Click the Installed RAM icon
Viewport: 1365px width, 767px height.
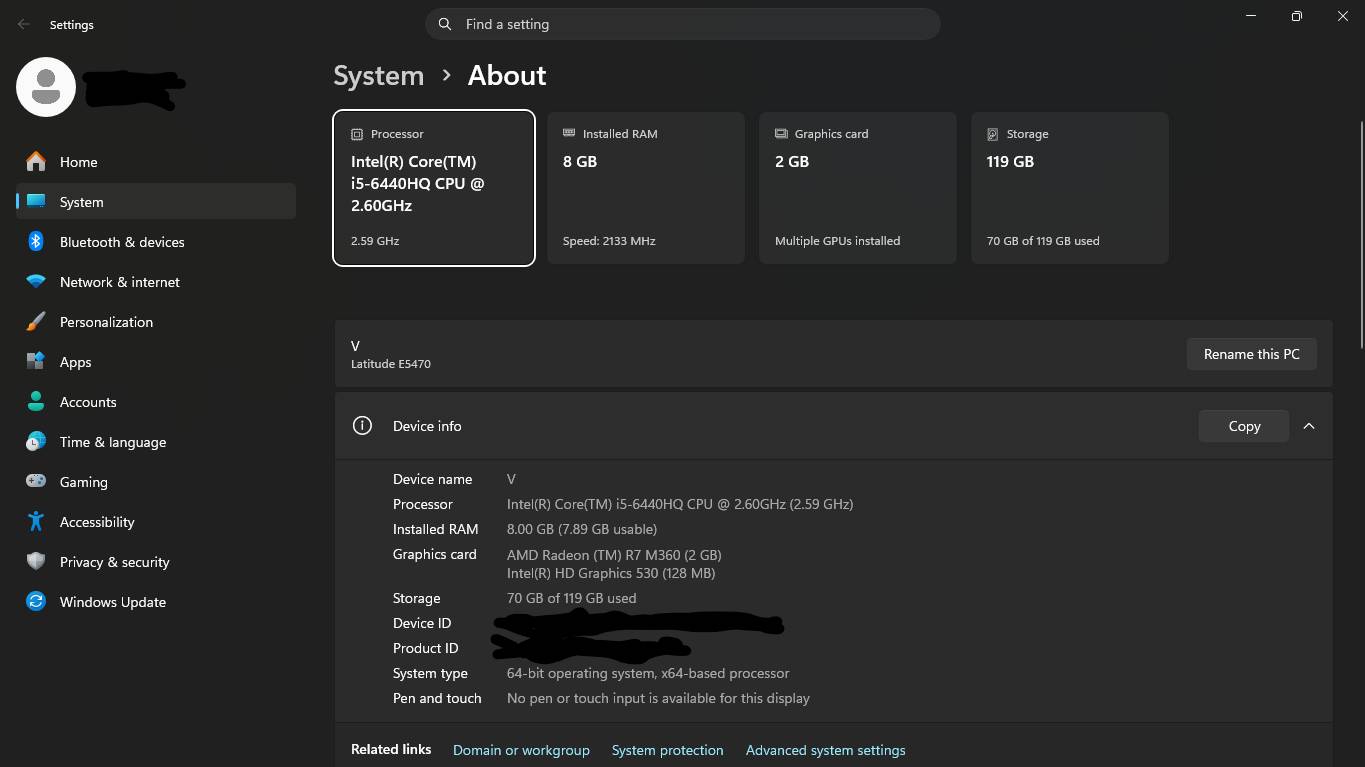click(x=569, y=133)
